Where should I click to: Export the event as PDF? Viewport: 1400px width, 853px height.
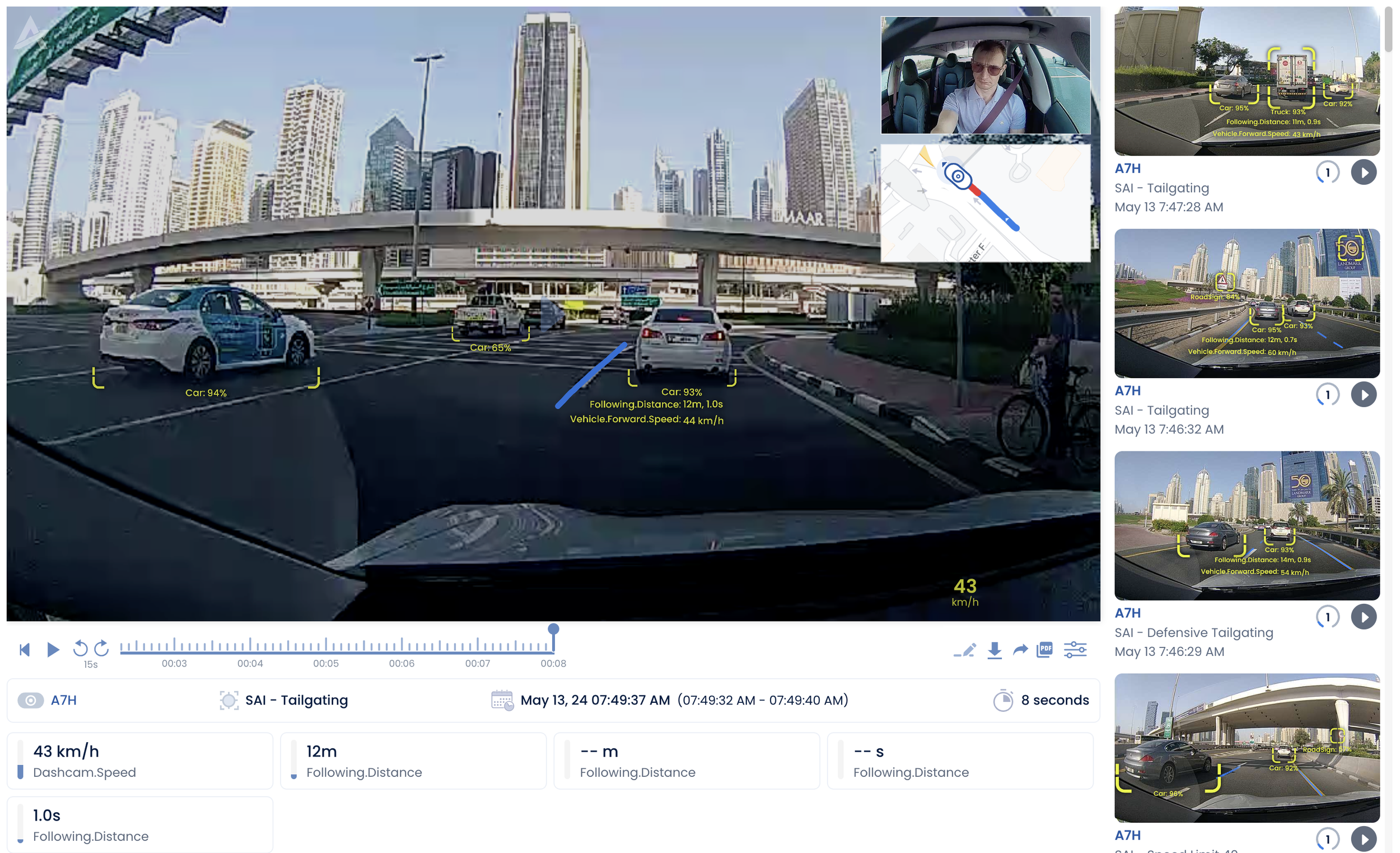1045,650
